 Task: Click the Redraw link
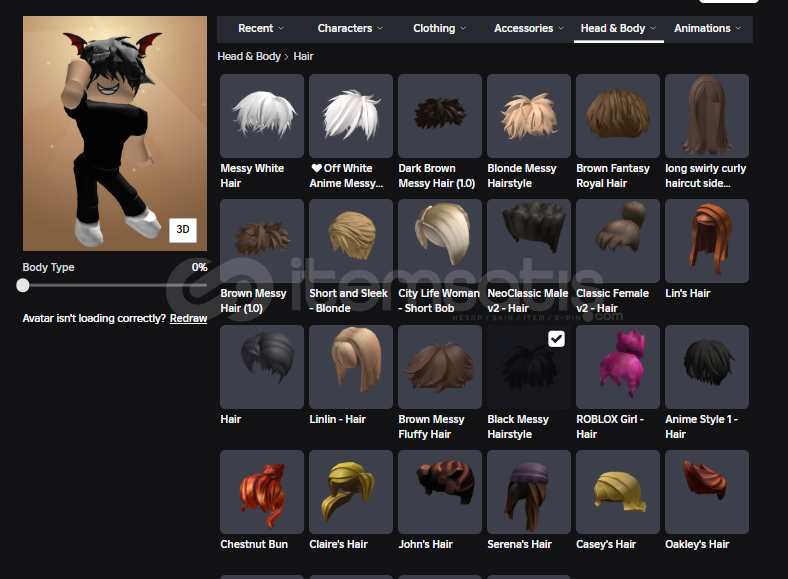188,319
